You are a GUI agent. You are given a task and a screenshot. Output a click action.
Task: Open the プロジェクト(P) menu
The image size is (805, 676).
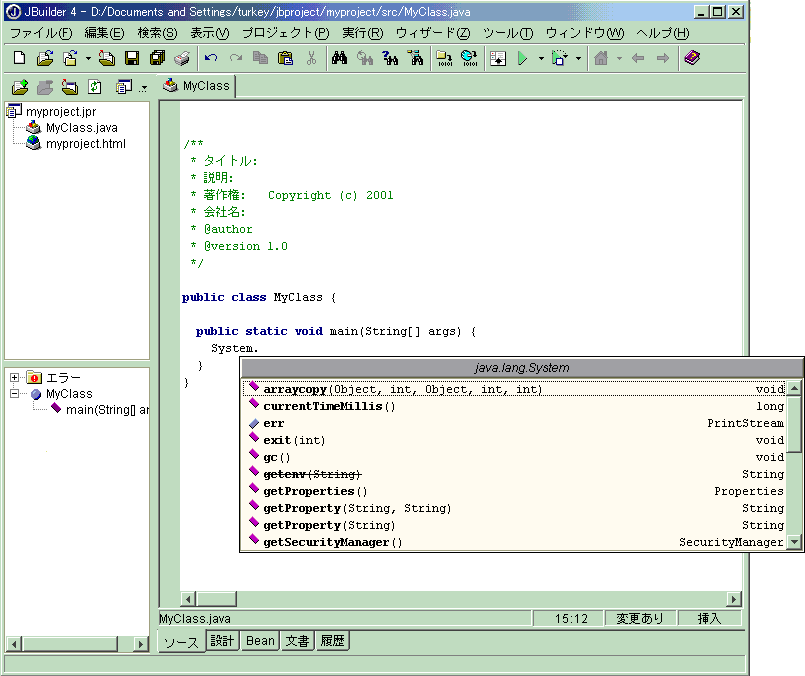[x=285, y=33]
